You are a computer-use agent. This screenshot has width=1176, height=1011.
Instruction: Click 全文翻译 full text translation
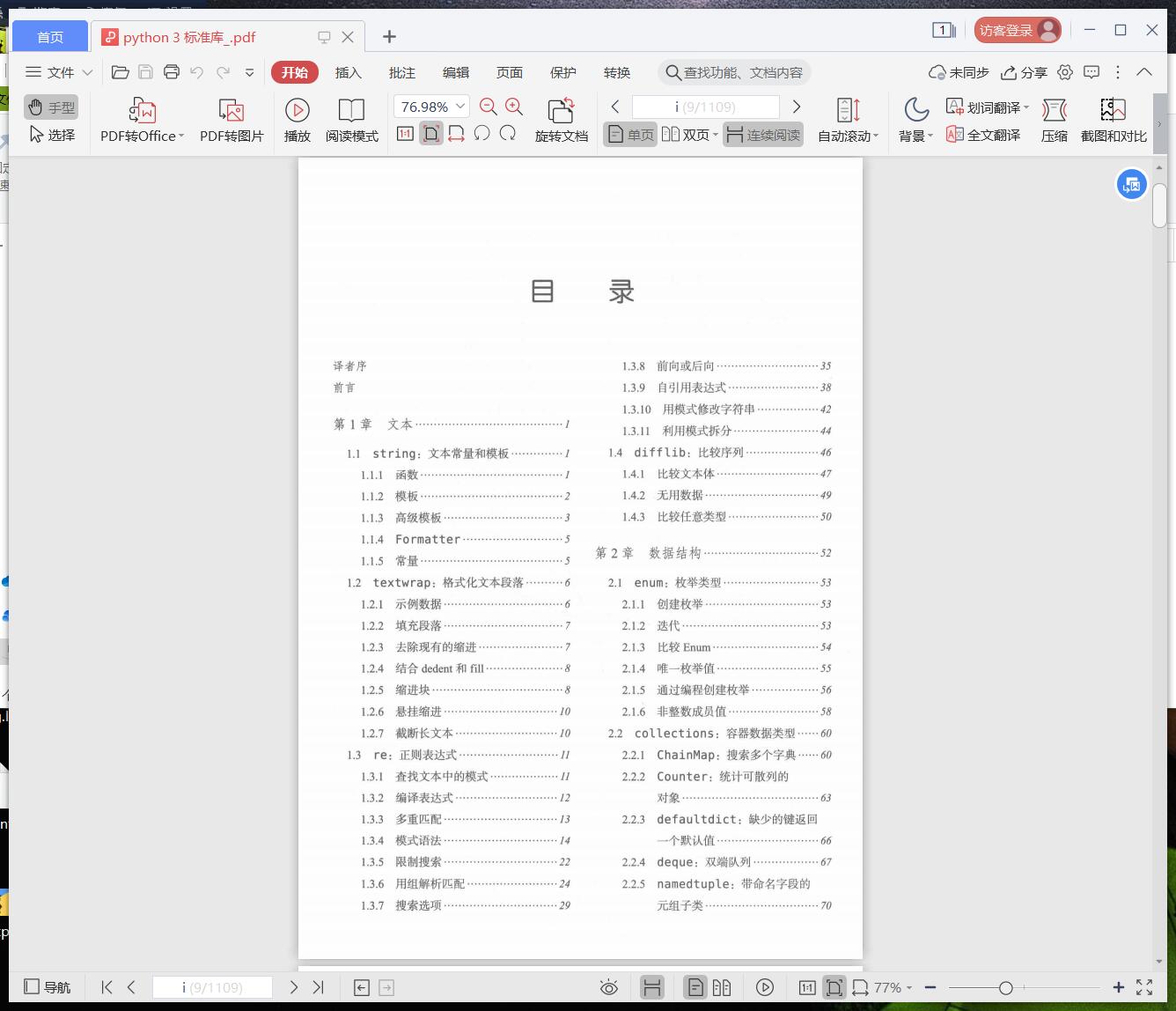[983, 135]
